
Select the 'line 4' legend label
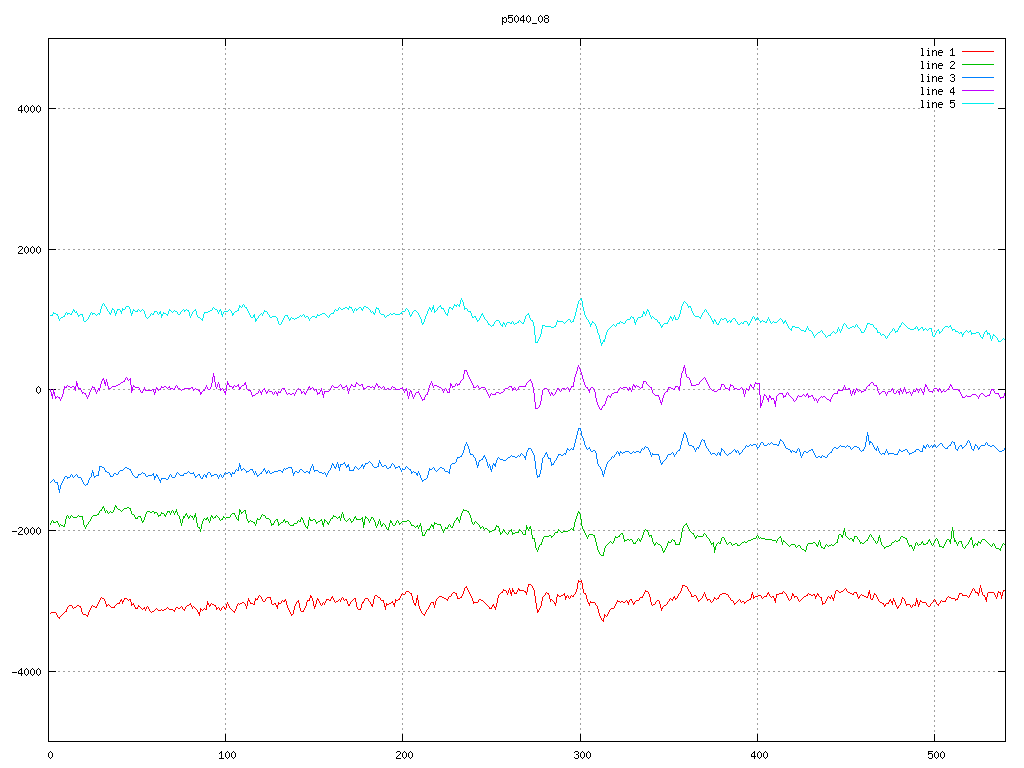937,91
